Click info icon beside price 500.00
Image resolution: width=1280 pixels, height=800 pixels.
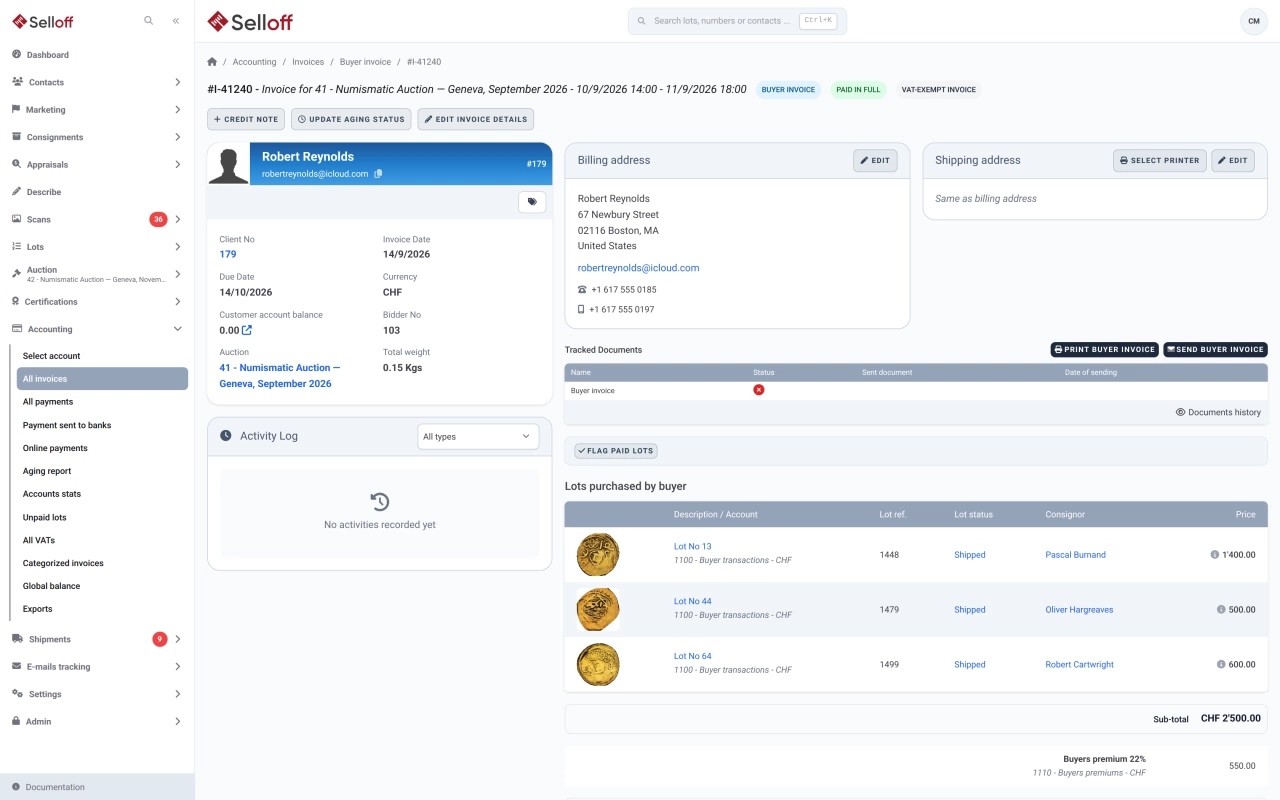point(1221,610)
